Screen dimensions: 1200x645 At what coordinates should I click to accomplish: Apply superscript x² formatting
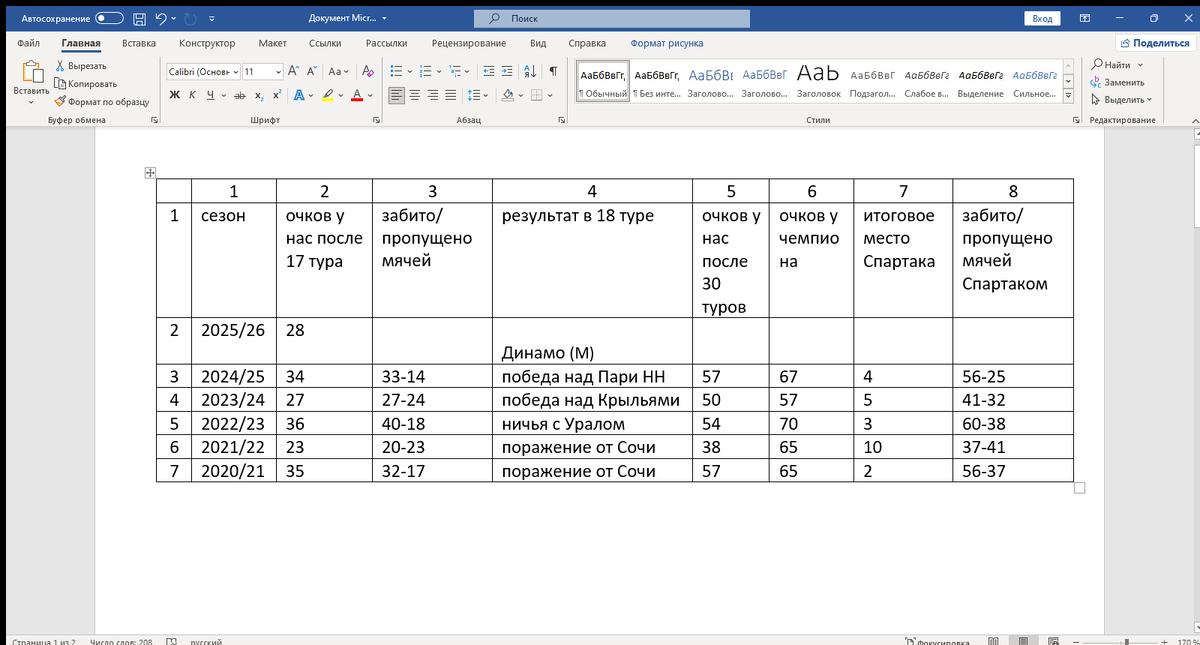tap(276, 95)
